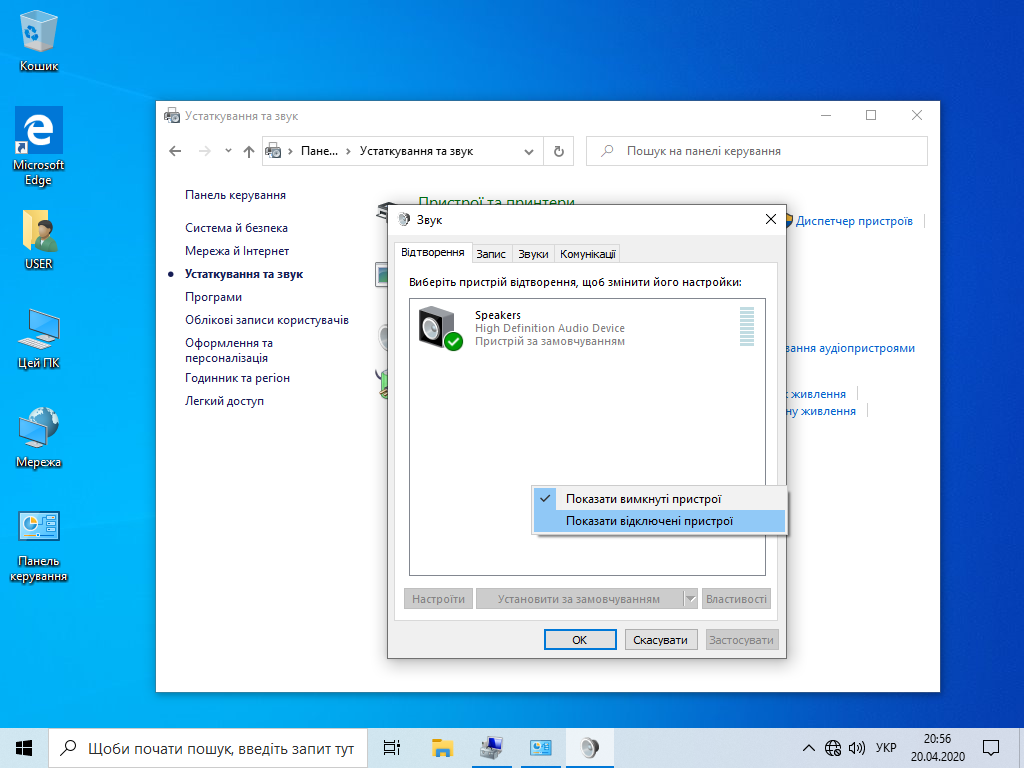Switch to the Звуки tab
Screen dimensions: 1024x768
pos(534,254)
